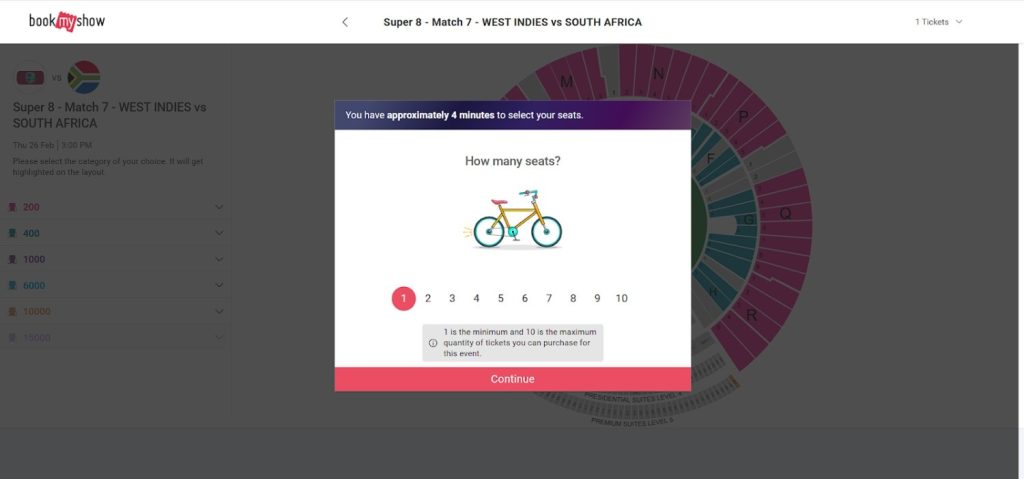Select 1 seat quantity
Image resolution: width=1024 pixels, height=479 pixels.
(403, 298)
